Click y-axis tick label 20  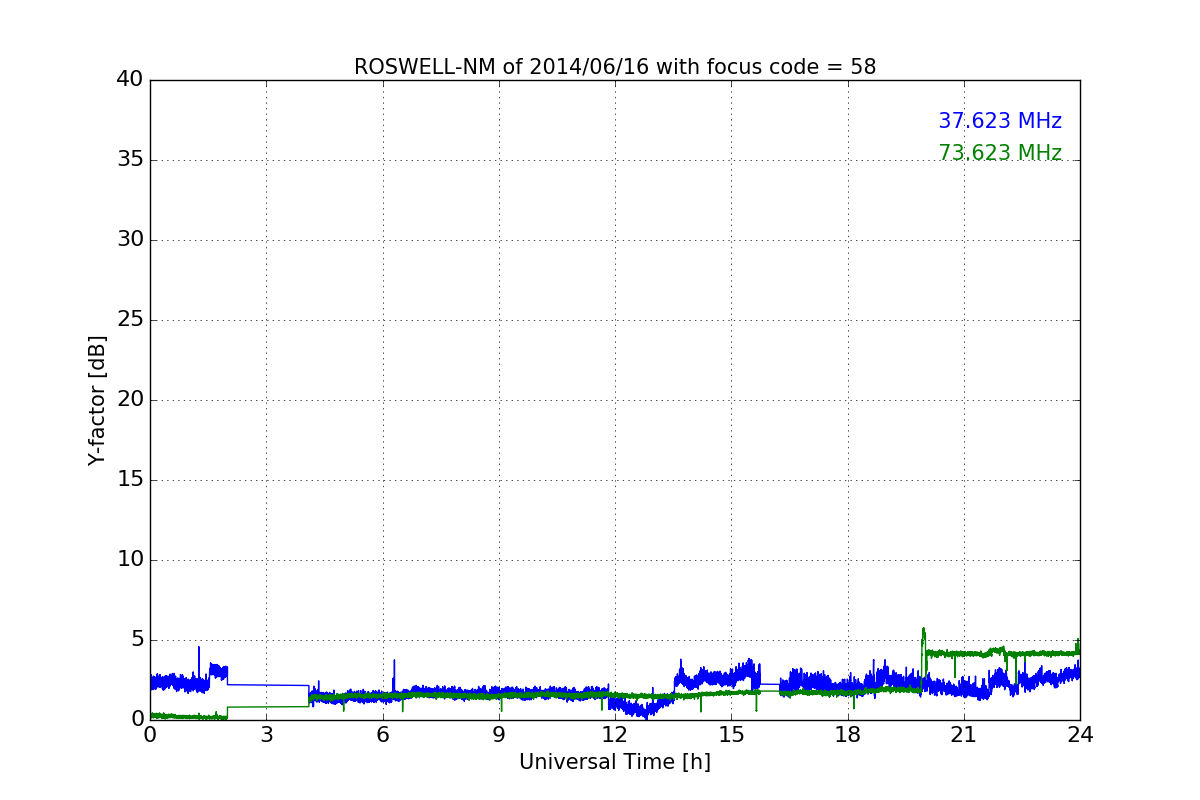[130, 399]
